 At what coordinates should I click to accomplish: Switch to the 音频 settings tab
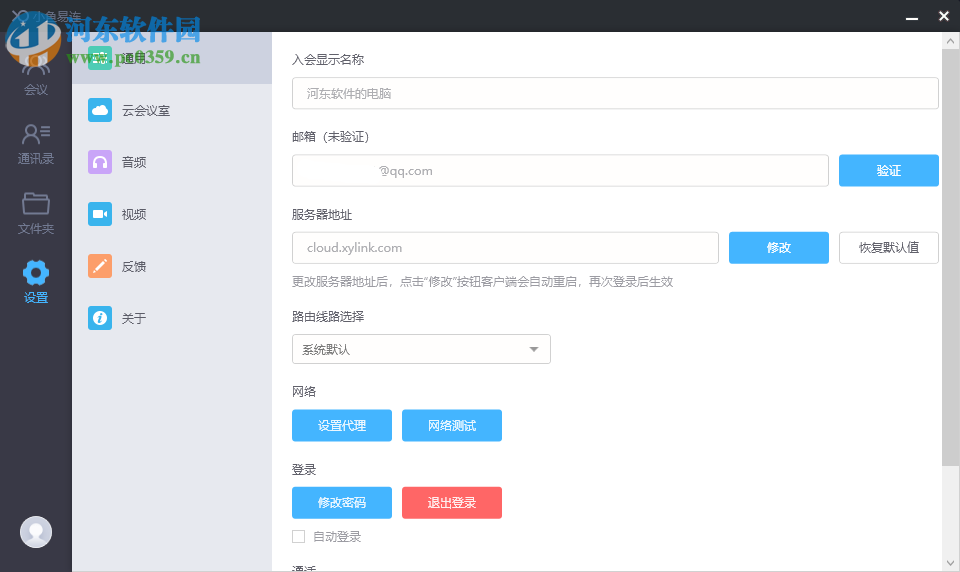(172, 162)
